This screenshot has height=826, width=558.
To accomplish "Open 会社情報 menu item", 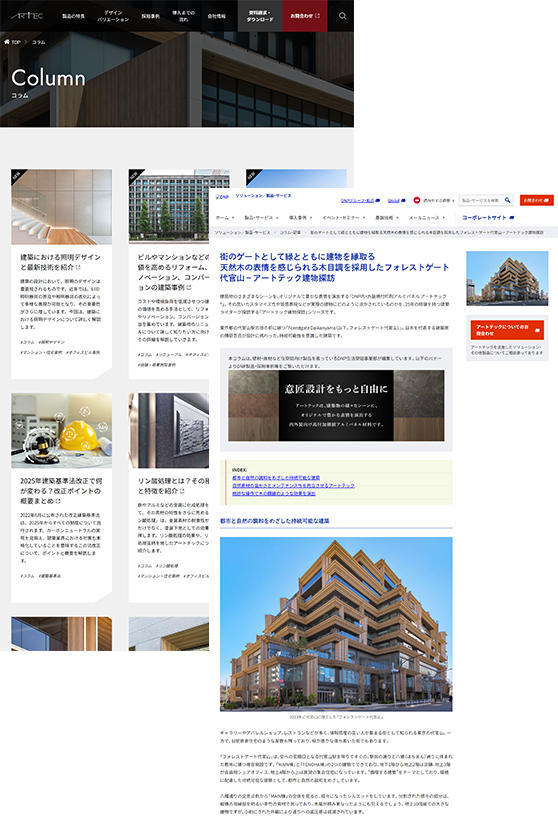I will pos(216,16).
